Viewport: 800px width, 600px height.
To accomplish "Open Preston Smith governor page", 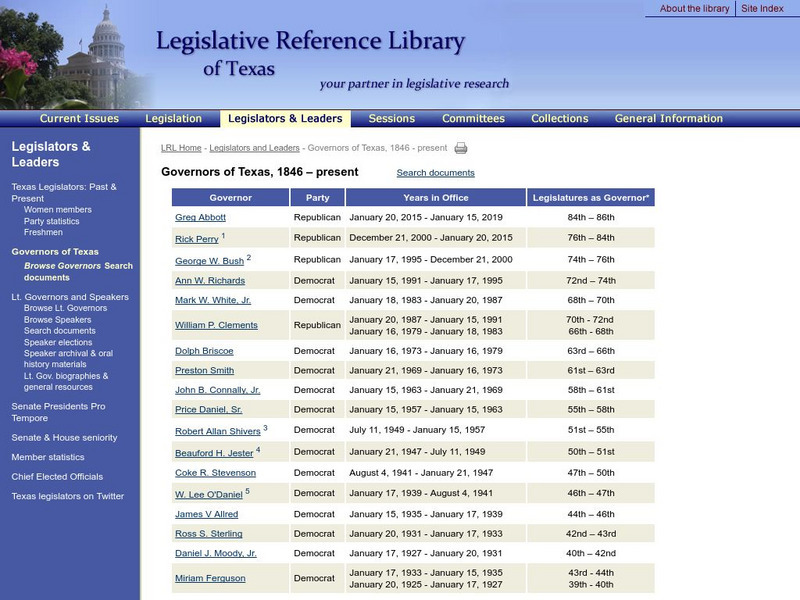I will [205, 370].
